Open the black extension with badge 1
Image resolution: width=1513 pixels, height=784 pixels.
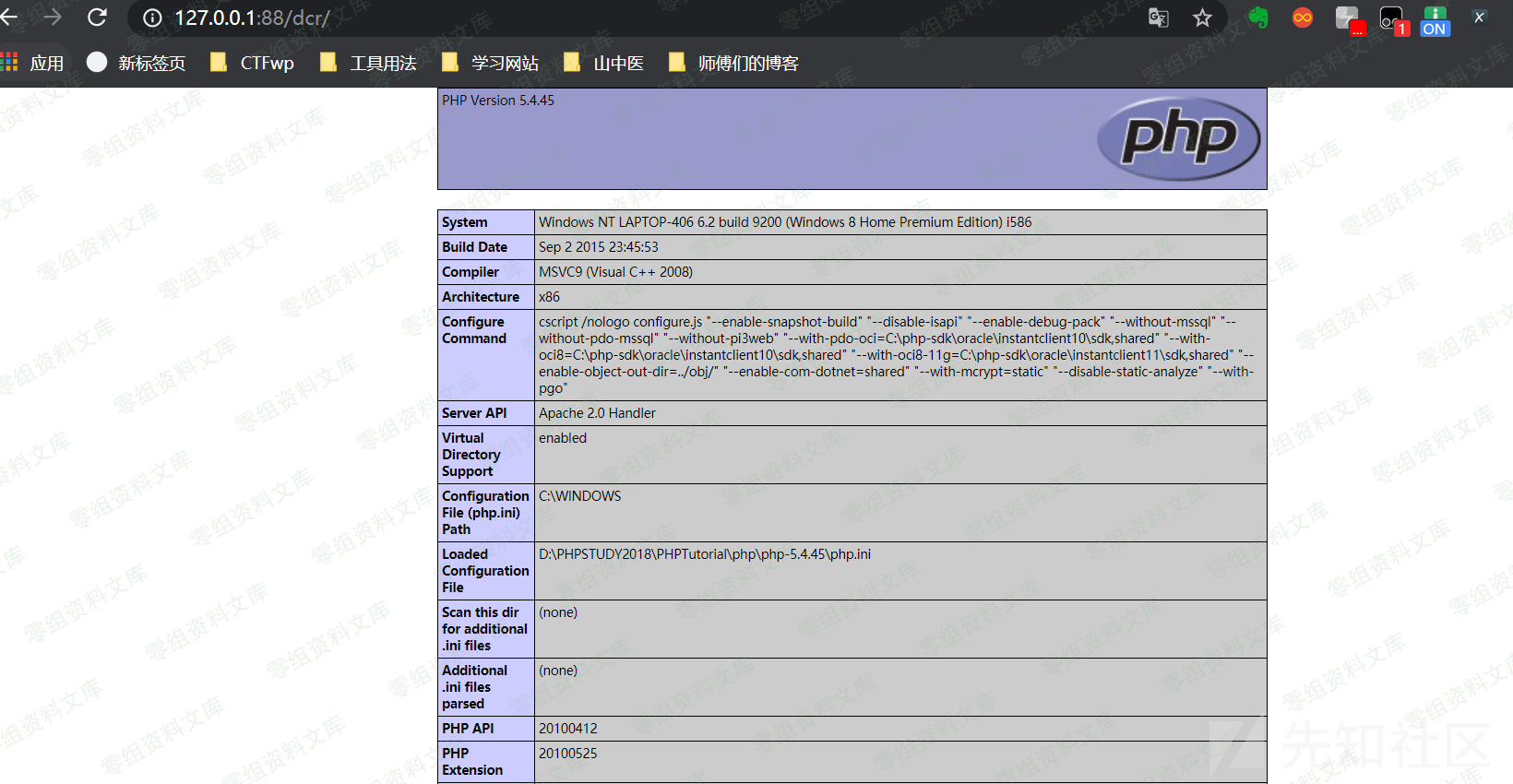pos(1392,19)
